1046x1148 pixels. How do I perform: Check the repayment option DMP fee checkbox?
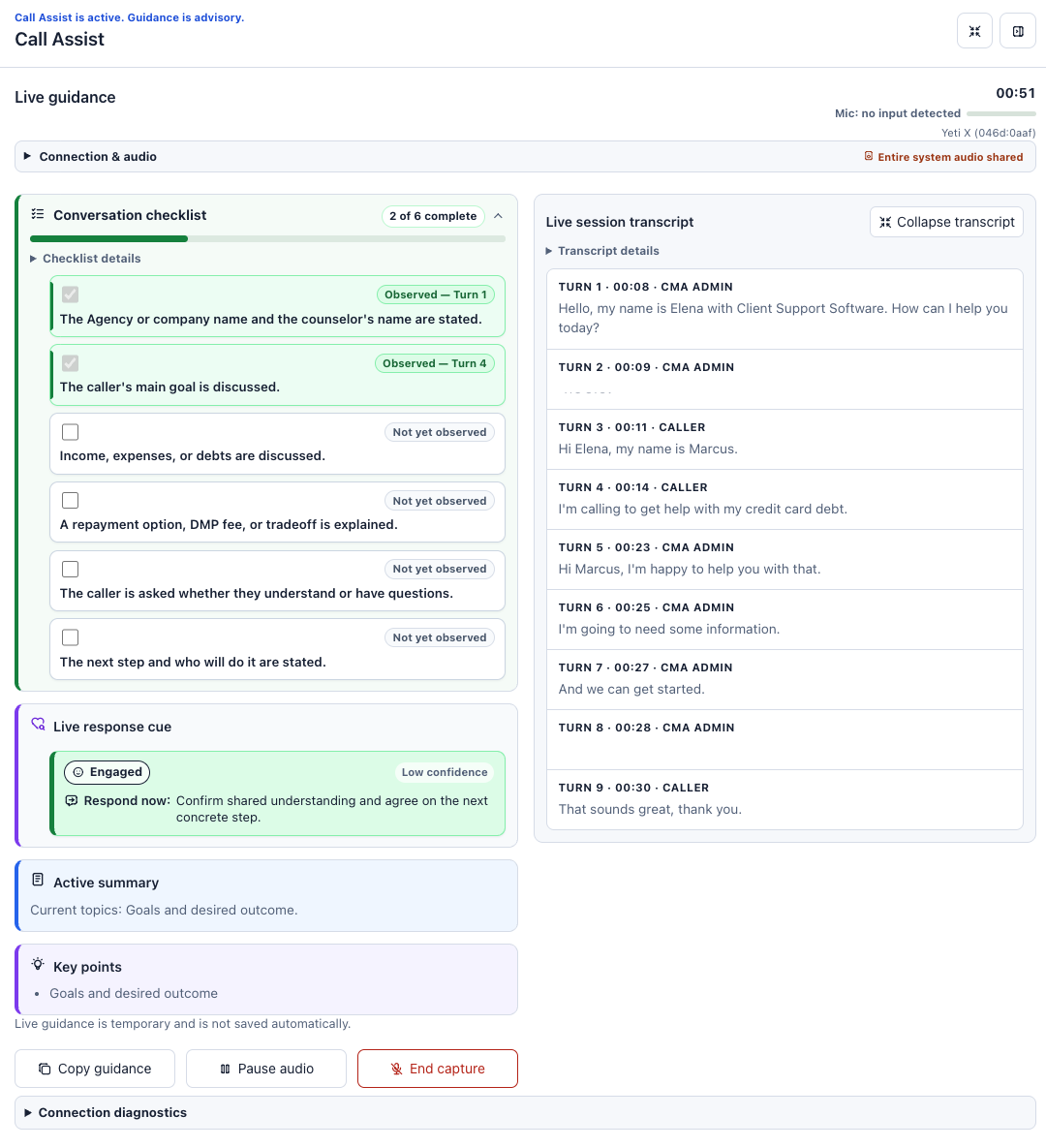[x=71, y=500]
